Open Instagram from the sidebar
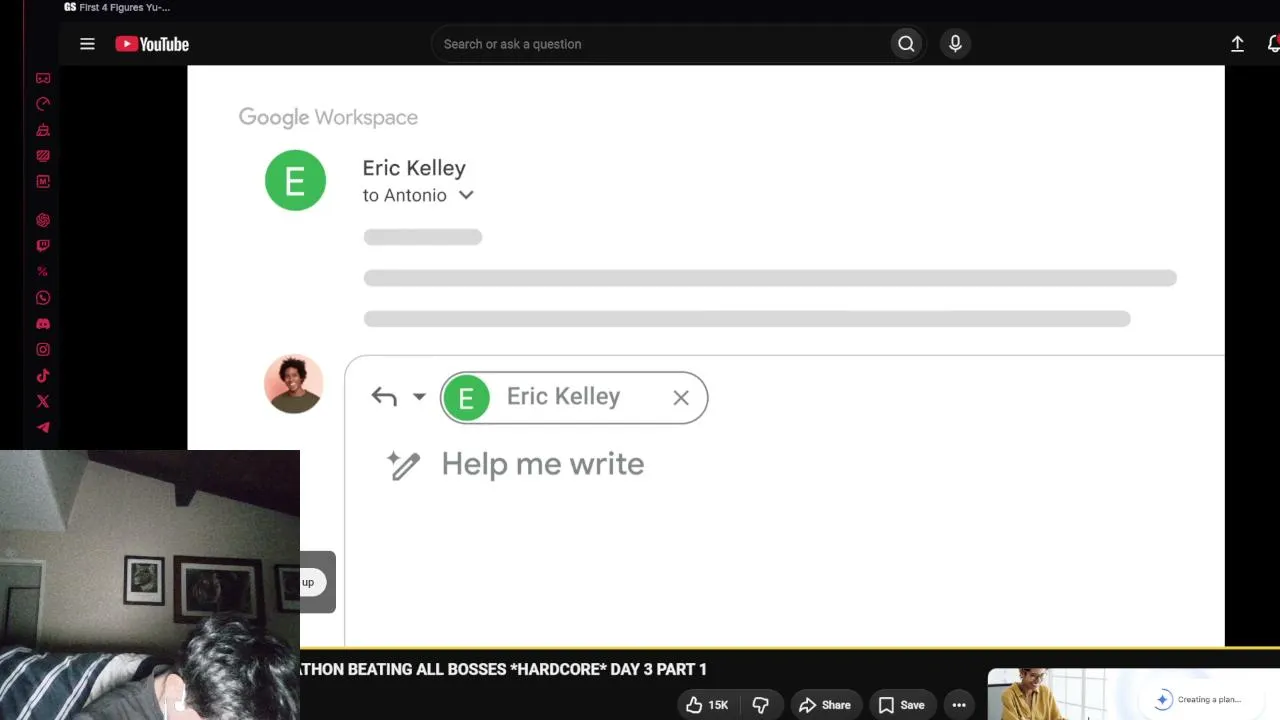This screenshot has height=720, width=1280. coord(43,350)
